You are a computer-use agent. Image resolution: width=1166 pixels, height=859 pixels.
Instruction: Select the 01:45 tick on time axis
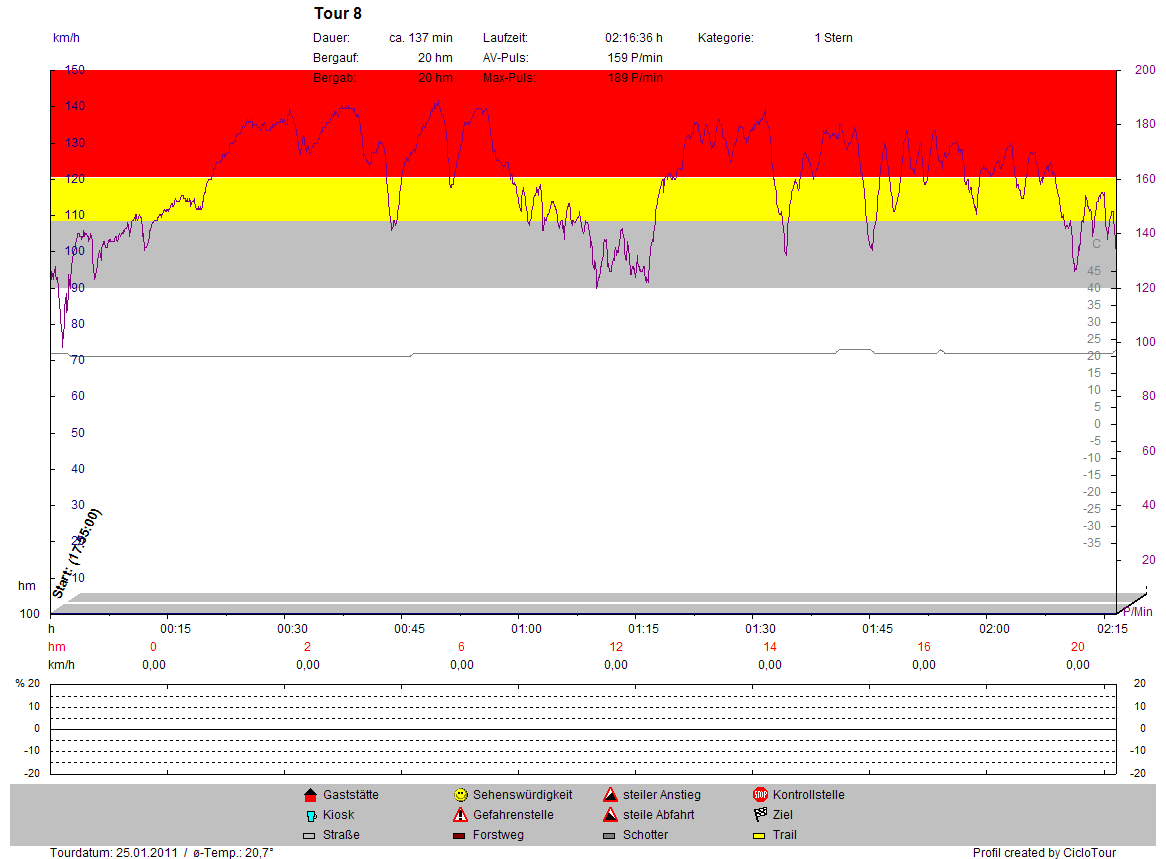click(877, 629)
